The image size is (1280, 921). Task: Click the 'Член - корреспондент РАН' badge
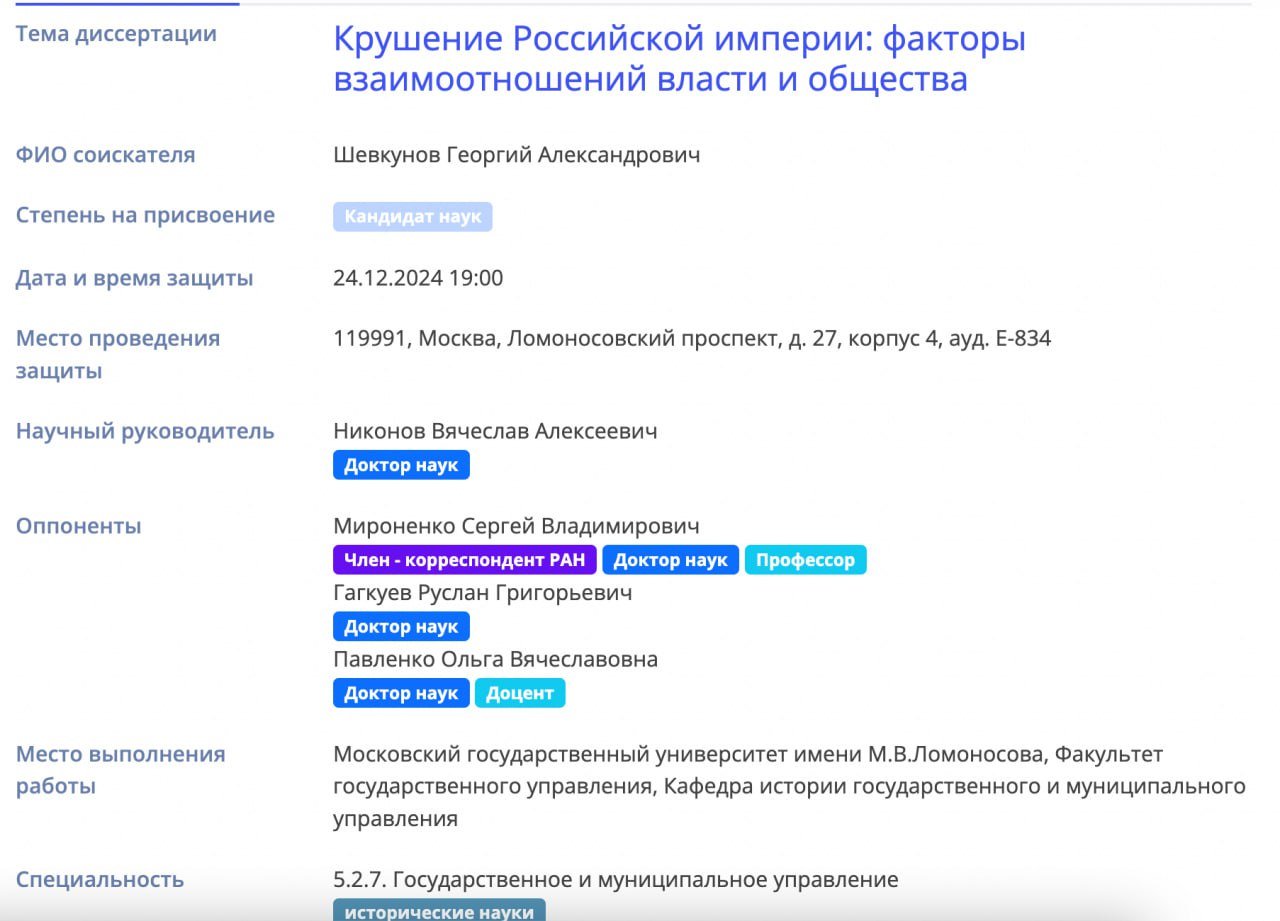[x=465, y=560]
